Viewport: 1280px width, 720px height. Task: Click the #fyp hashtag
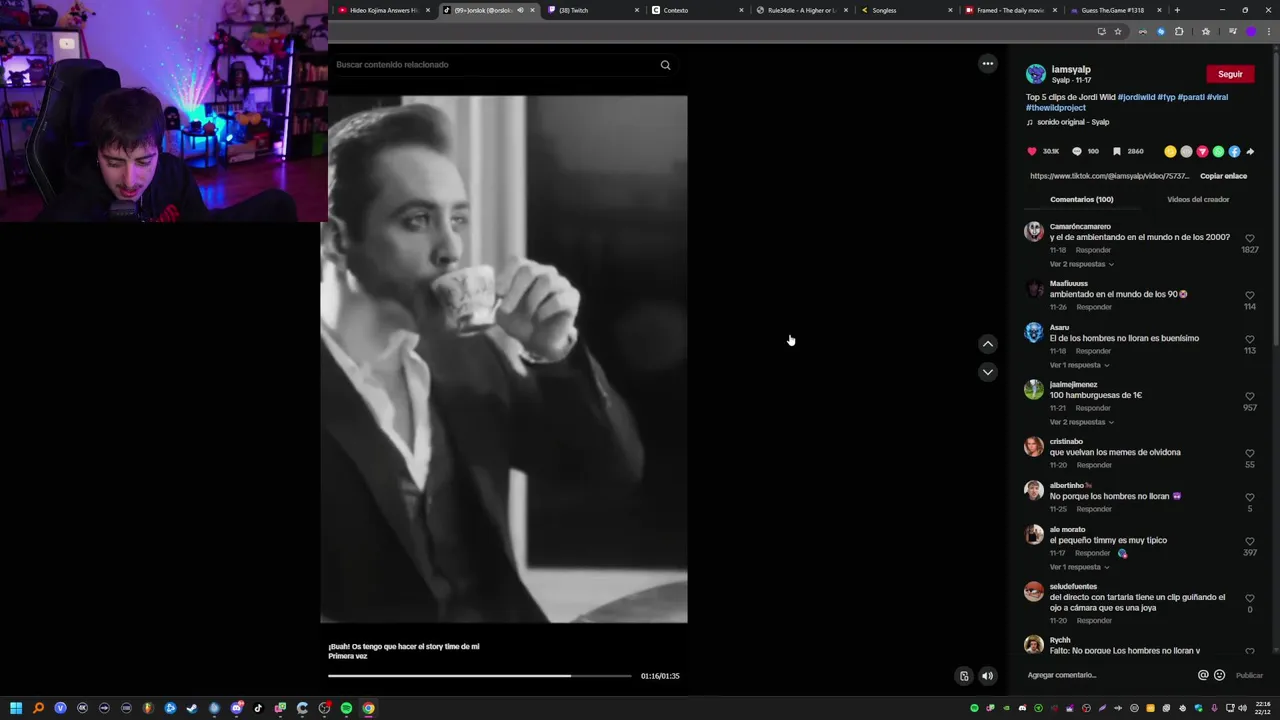(1166, 97)
